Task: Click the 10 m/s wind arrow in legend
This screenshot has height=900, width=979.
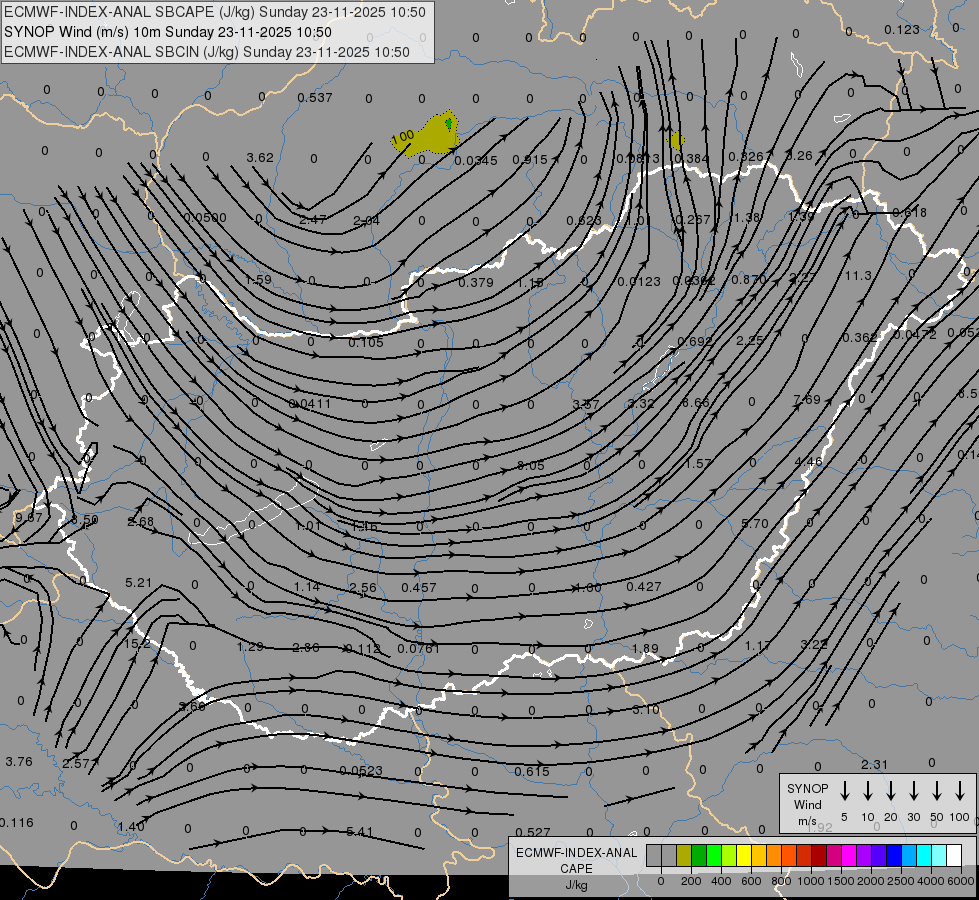Action: click(868, 791)
